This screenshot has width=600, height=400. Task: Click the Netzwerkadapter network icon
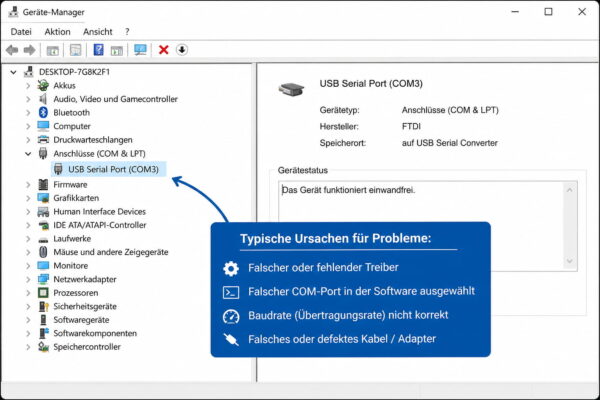(x=43, y=279)
